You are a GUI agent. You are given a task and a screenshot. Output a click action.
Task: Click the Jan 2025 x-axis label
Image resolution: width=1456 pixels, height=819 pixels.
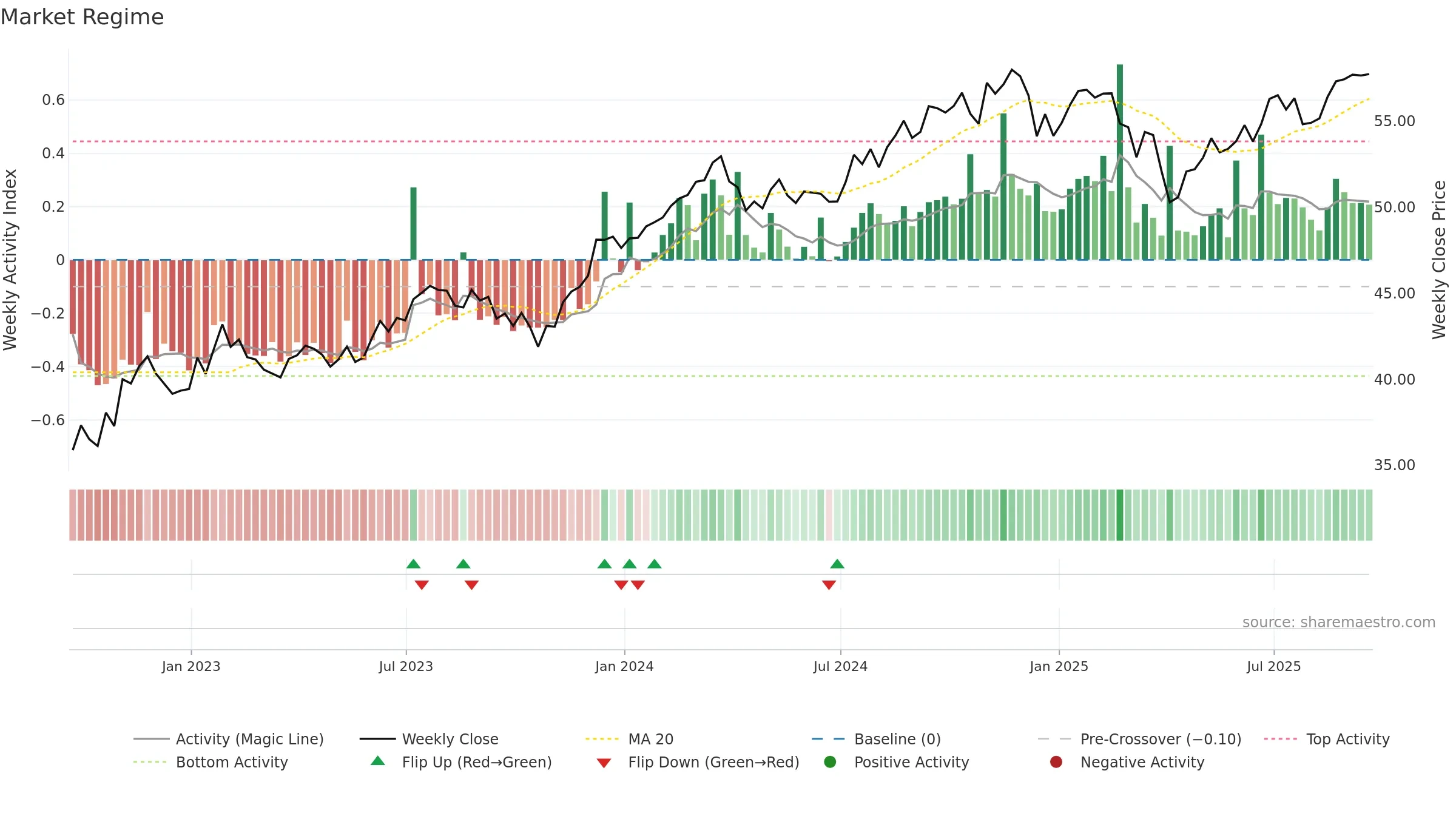tap(1059, 667)
